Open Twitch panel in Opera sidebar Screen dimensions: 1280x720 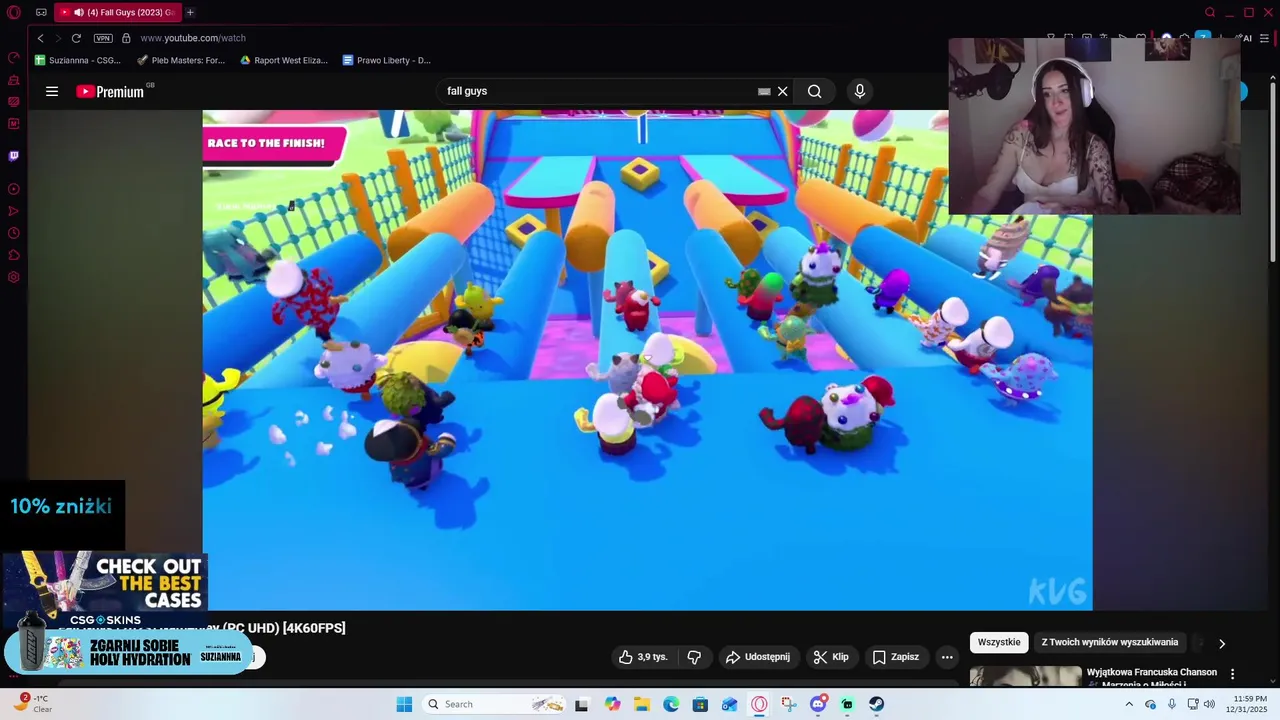pos(14,156)
